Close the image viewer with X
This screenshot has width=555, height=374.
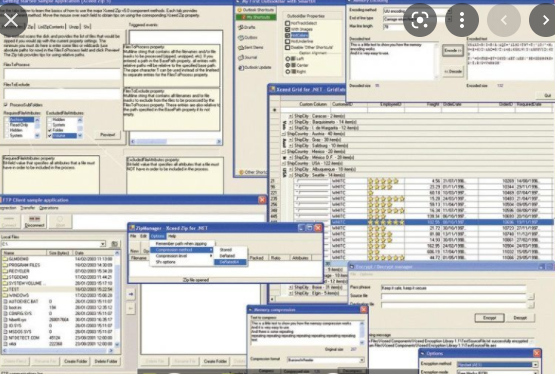click(11, 20)
